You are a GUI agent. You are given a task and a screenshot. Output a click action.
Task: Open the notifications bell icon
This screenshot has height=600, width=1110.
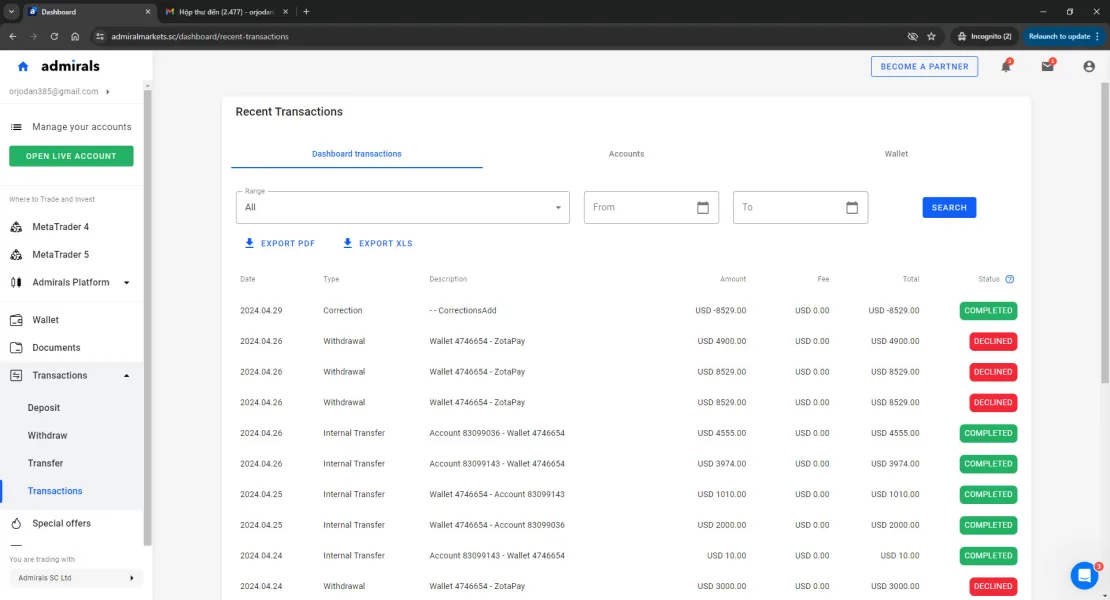(1006, 67)
